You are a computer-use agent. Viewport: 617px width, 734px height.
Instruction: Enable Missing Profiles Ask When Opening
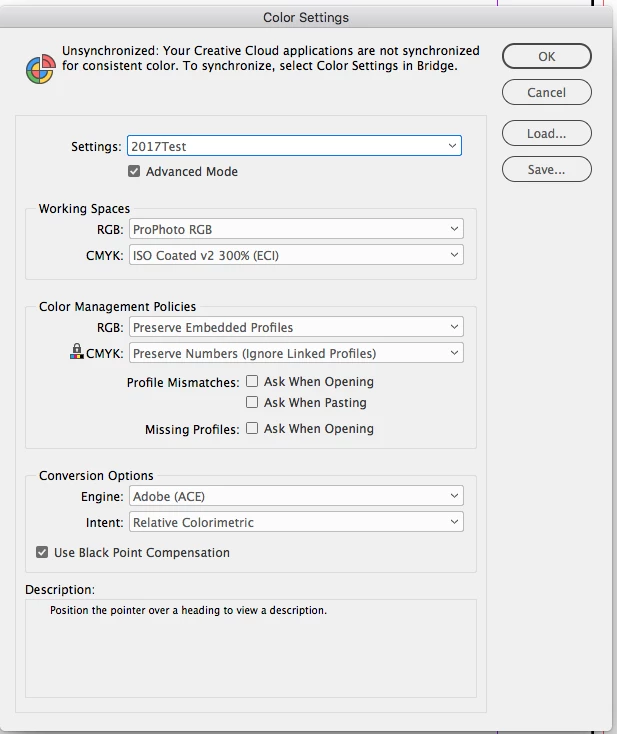[252, 428]
